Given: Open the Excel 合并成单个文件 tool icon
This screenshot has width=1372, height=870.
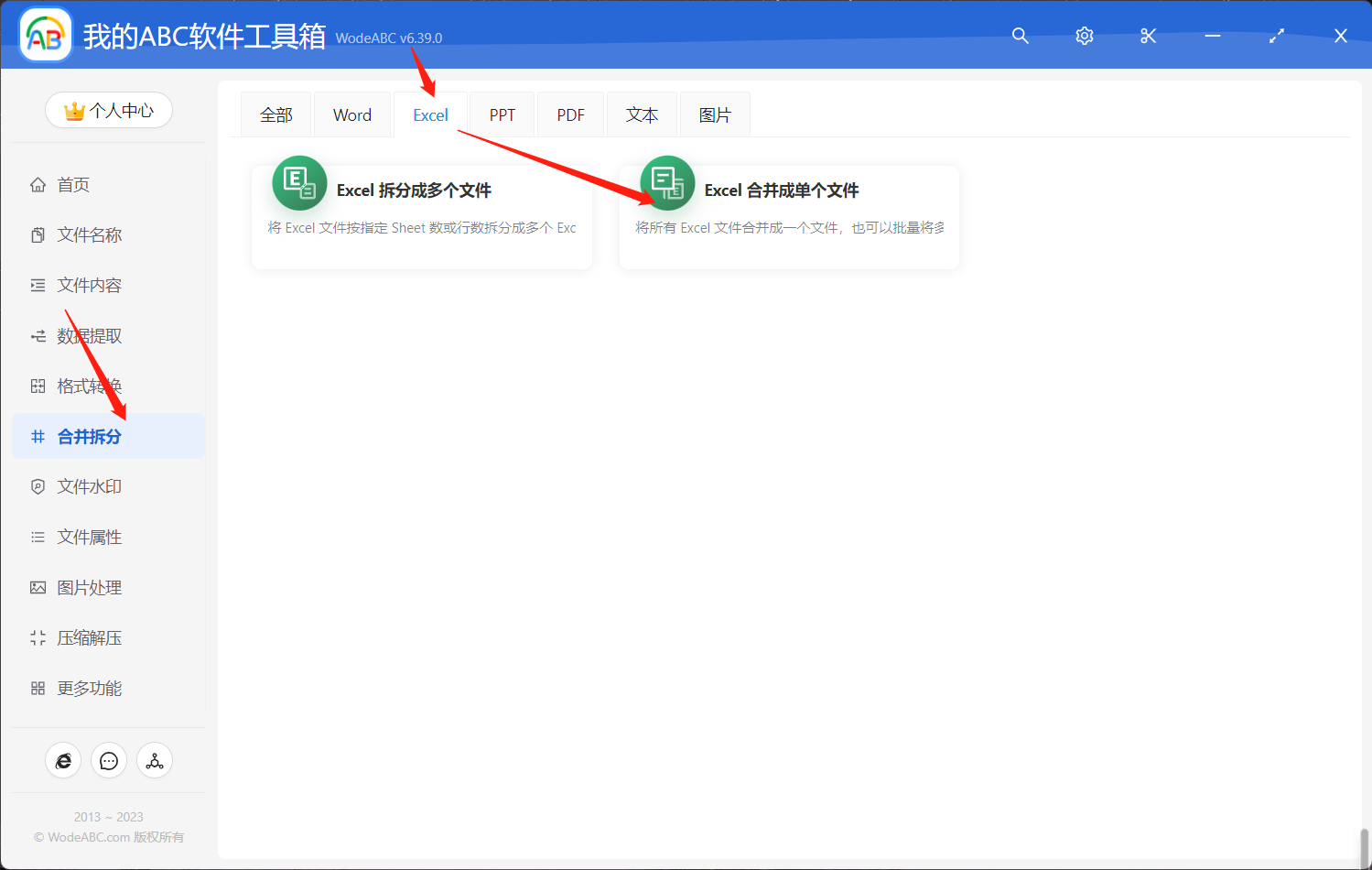Looking at the screenshot, I should click(x=667, y=182).
